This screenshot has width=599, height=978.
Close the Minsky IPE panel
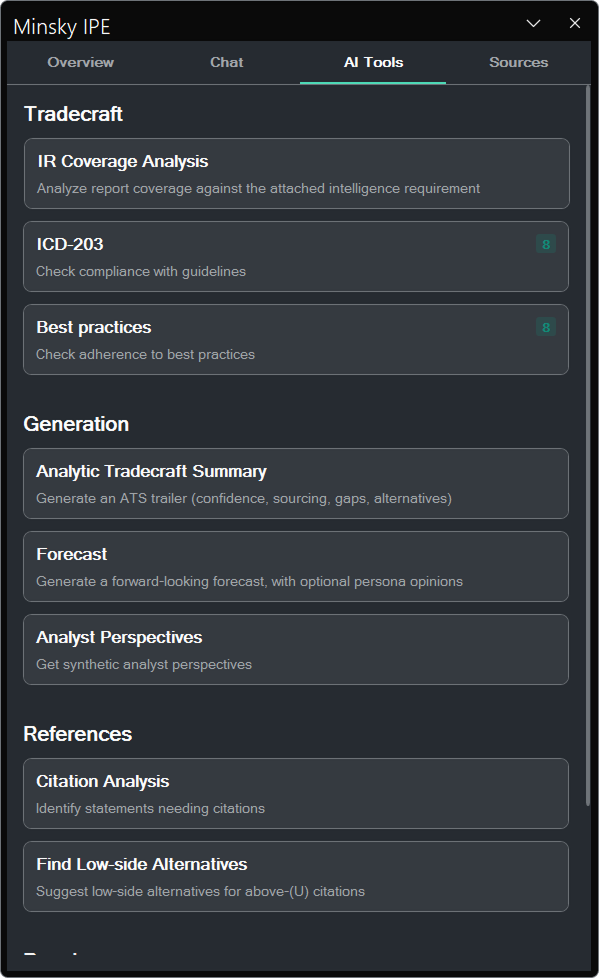(x=575, y=23)
